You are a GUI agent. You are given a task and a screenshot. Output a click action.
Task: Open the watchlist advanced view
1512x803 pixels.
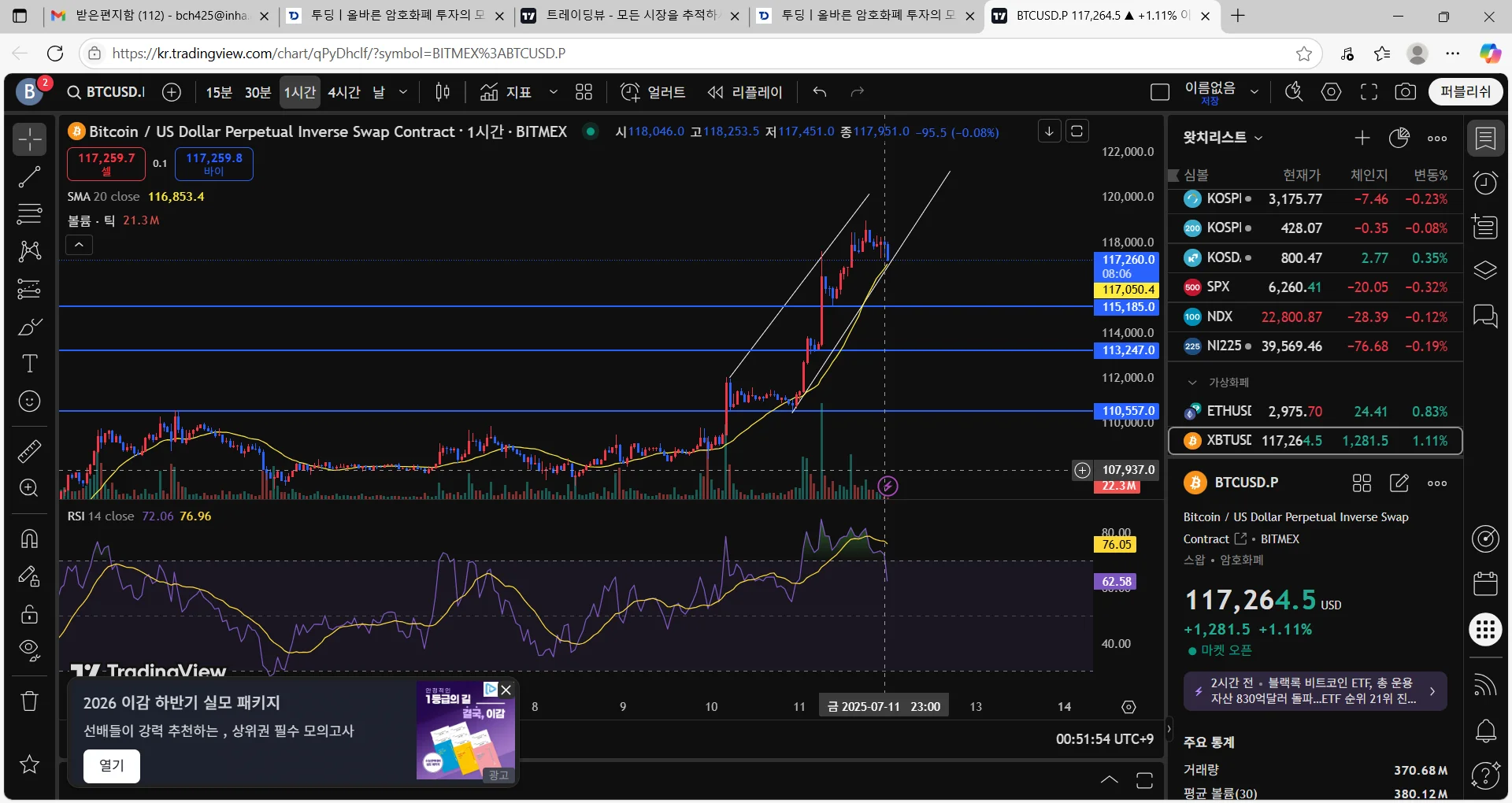[x=1399, y=138]
